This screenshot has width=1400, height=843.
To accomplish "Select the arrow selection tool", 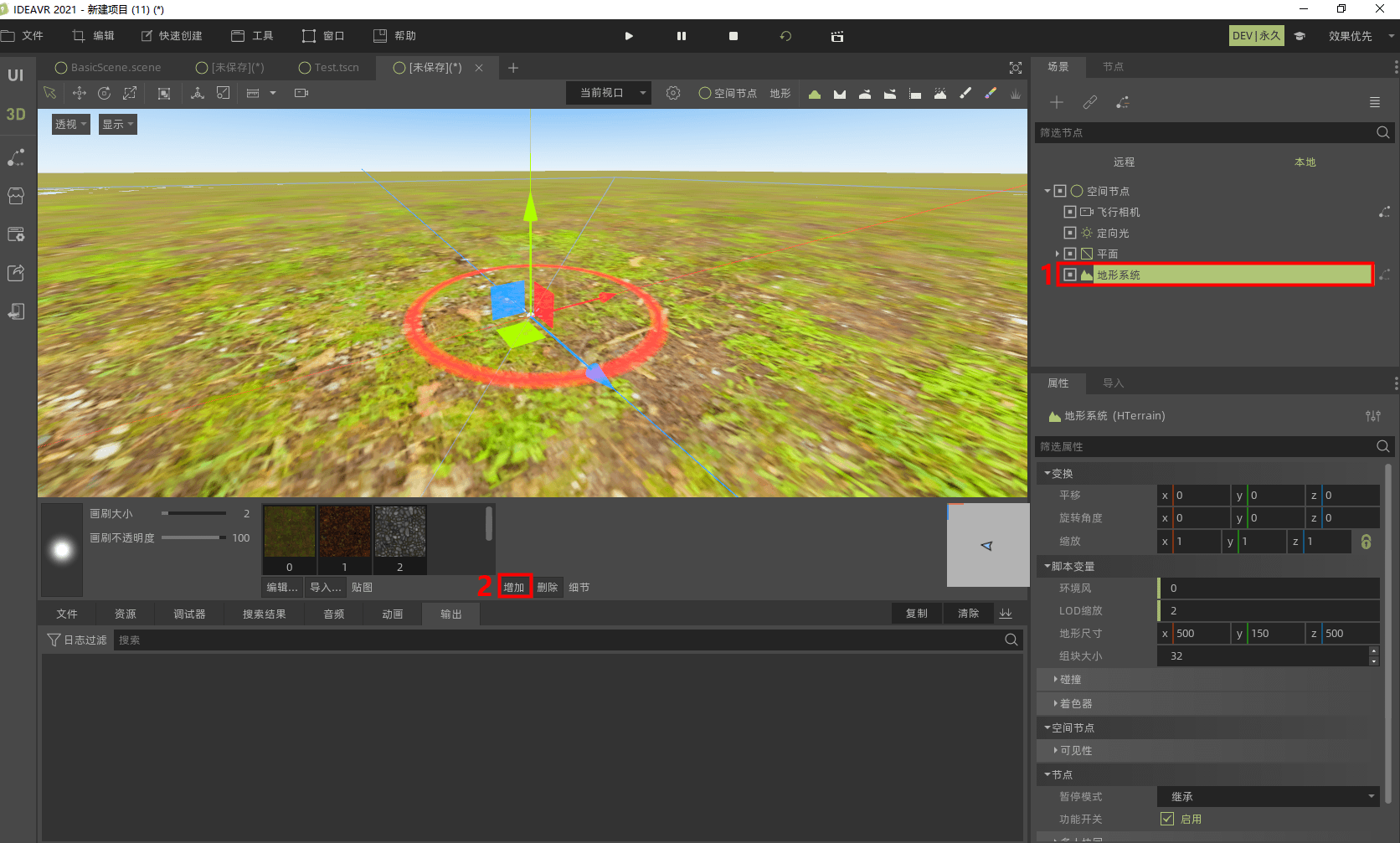I will pos(49,93).
